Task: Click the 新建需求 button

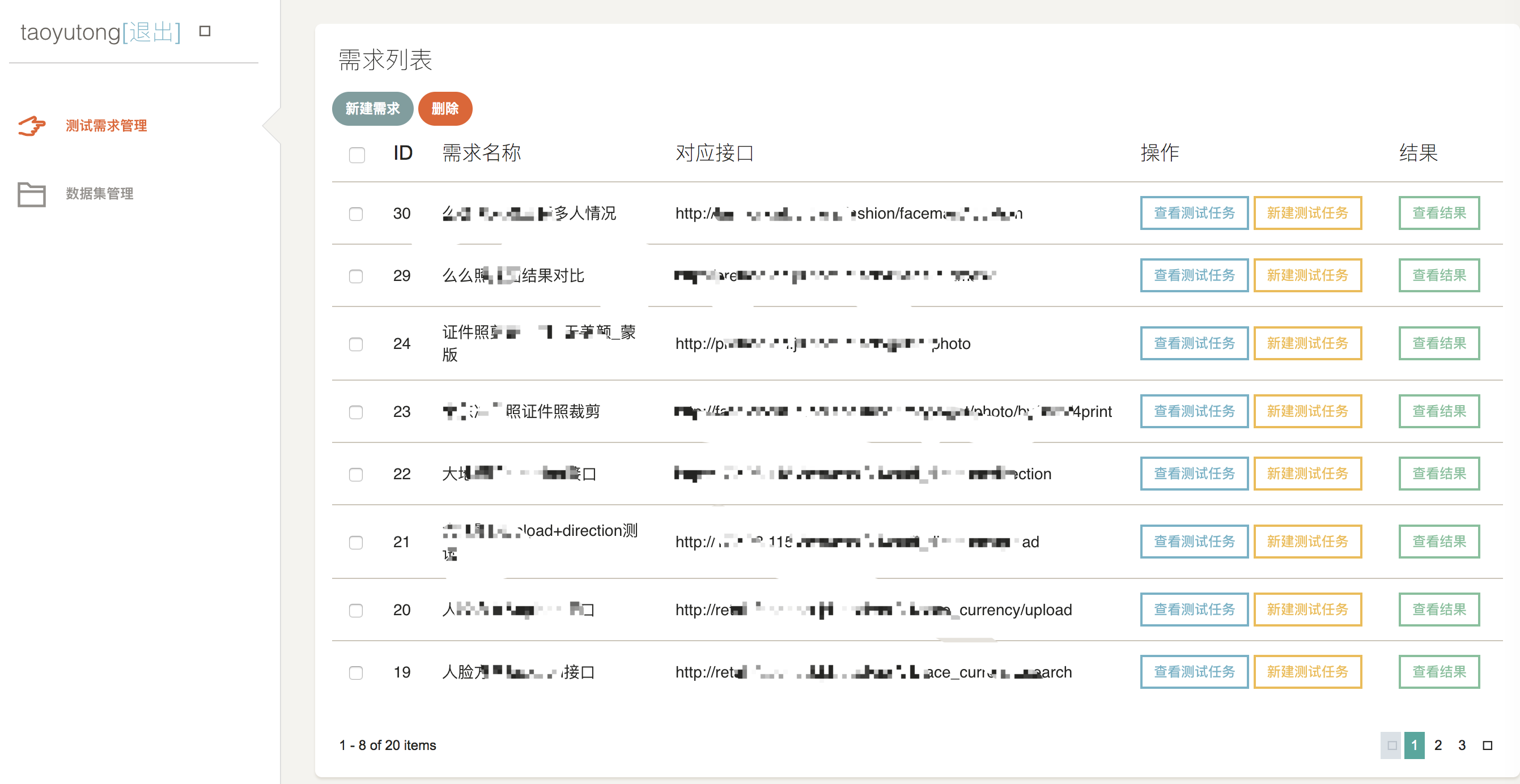Action: [x=372, y=109]
